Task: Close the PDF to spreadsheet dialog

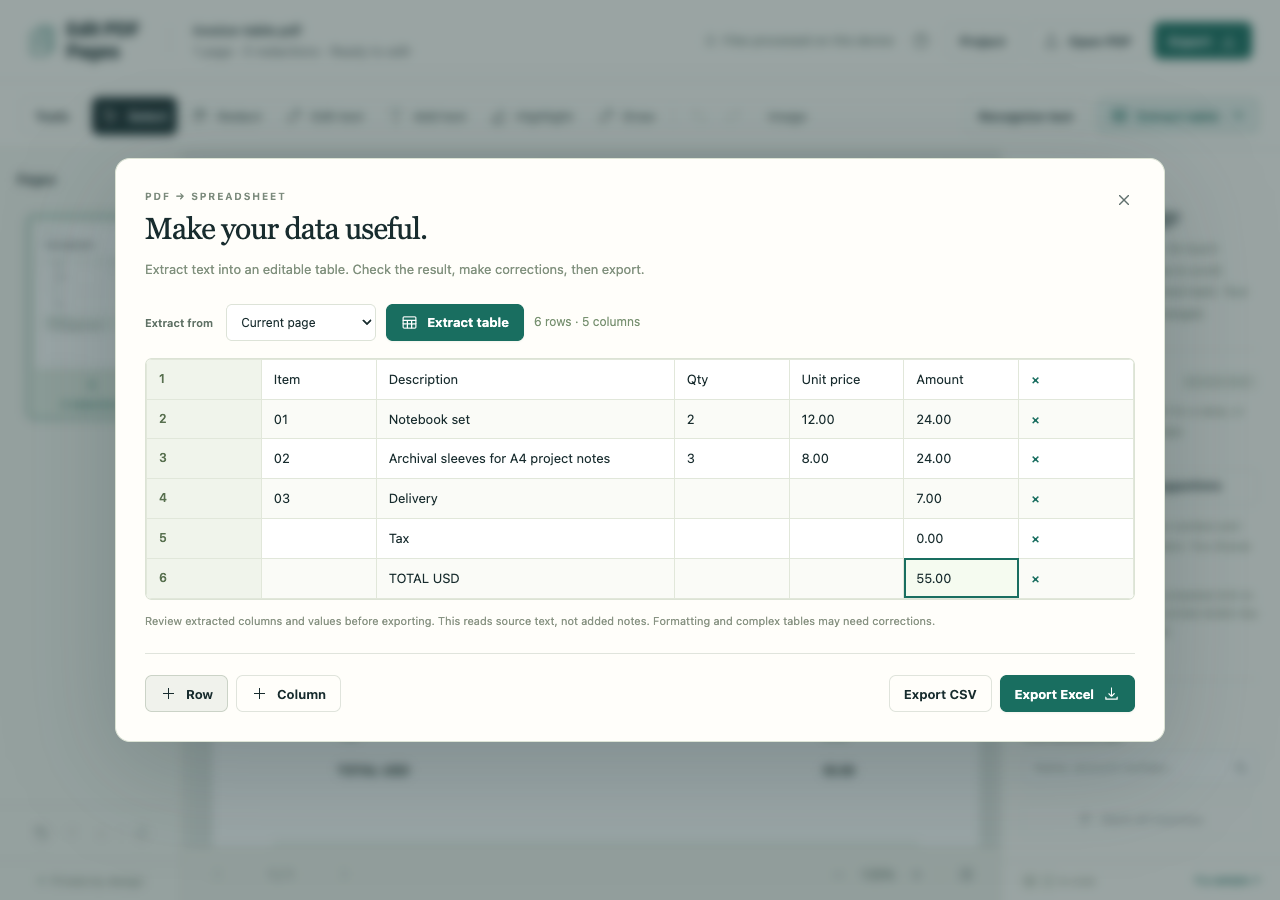Action: [1124, 200]
